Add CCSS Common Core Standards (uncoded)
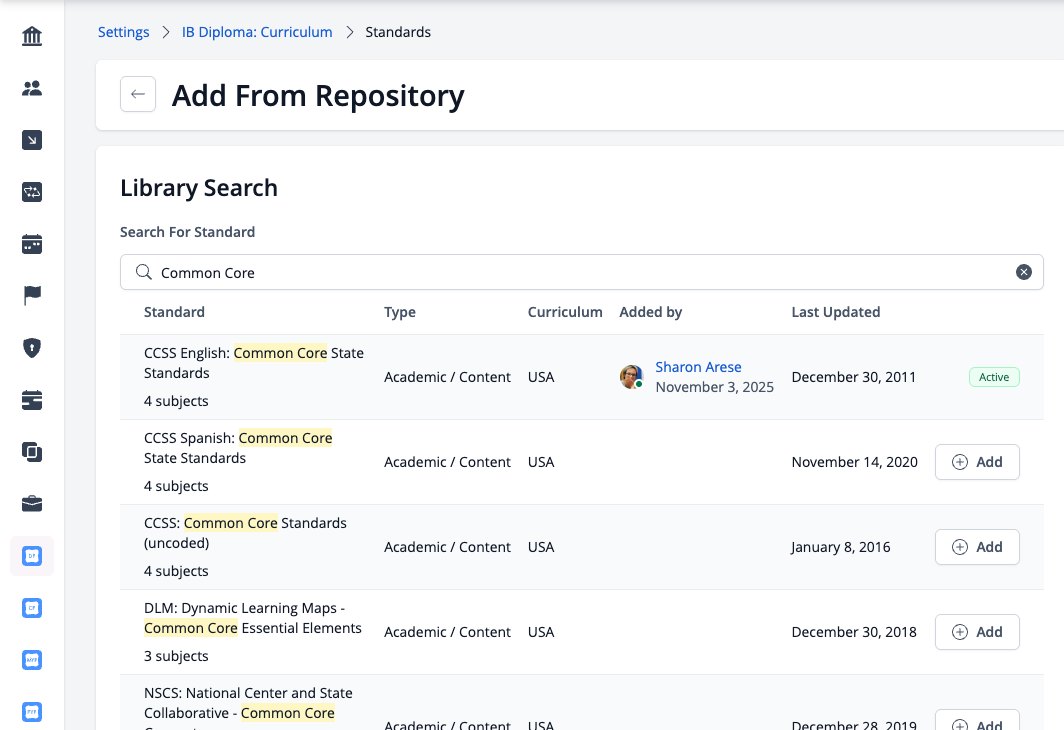Viewport: 1064px width, 730px height. point(977,547)
